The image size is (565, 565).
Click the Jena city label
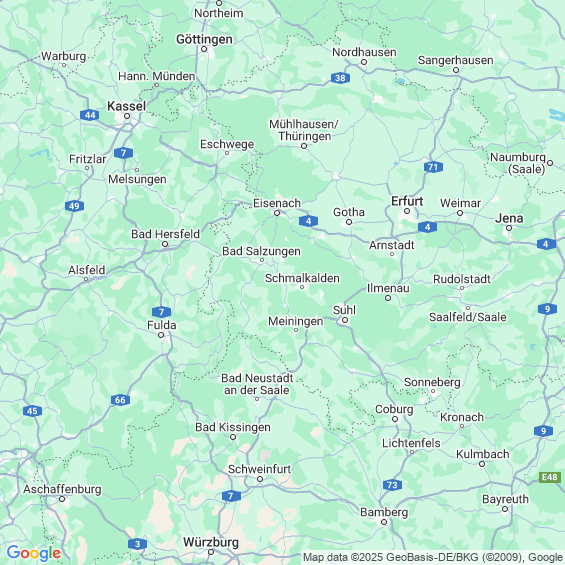coord(509,218)
